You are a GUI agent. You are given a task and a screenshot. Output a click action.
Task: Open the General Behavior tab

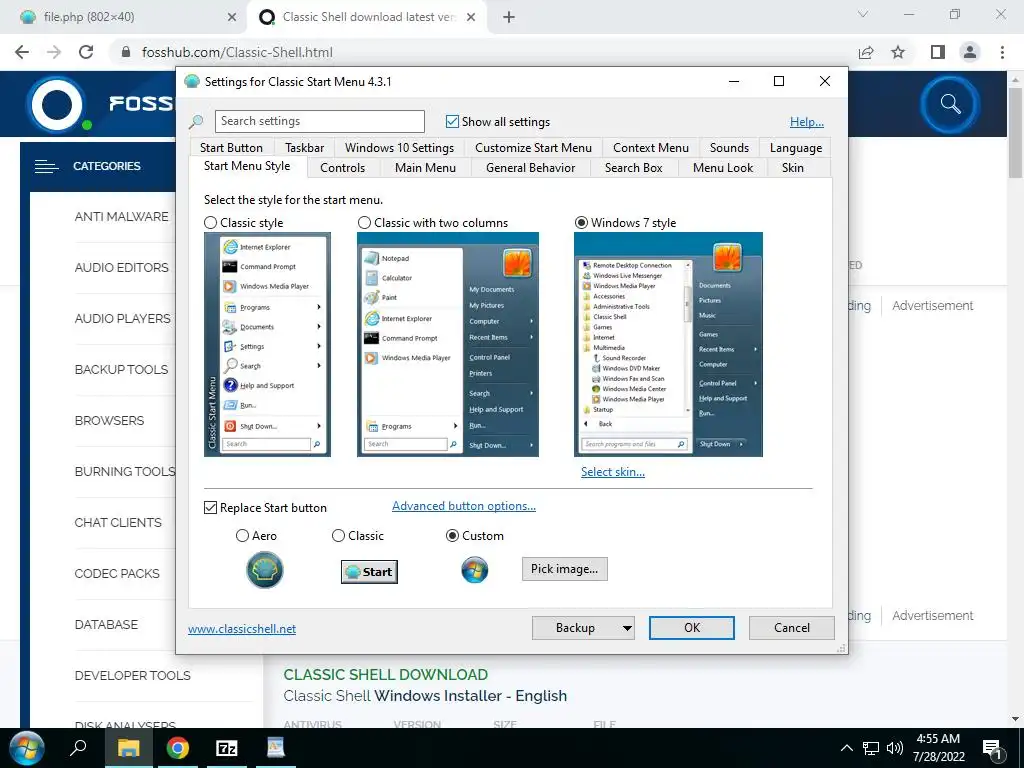coord(530,168)
